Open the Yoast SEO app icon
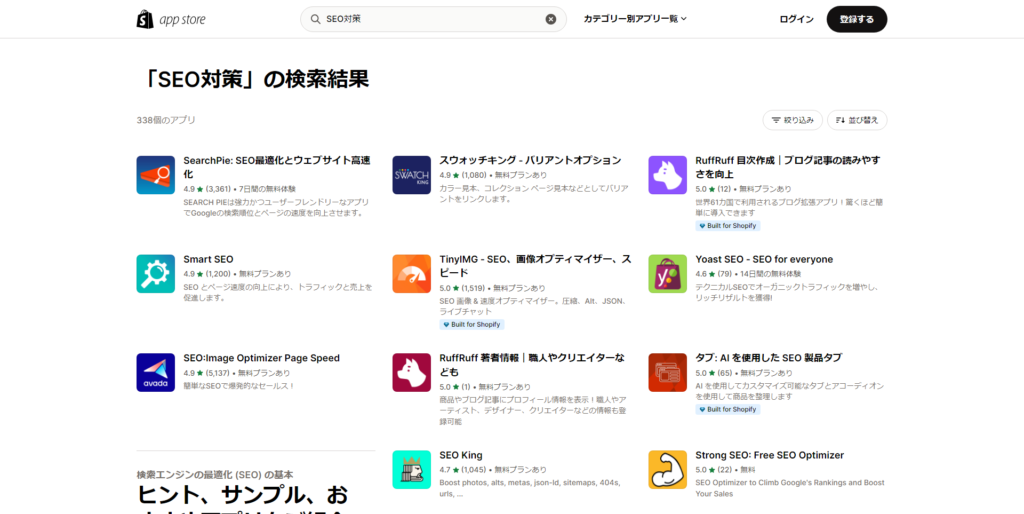The width and height of the screenshot is (1024, 514). (667, 274)
